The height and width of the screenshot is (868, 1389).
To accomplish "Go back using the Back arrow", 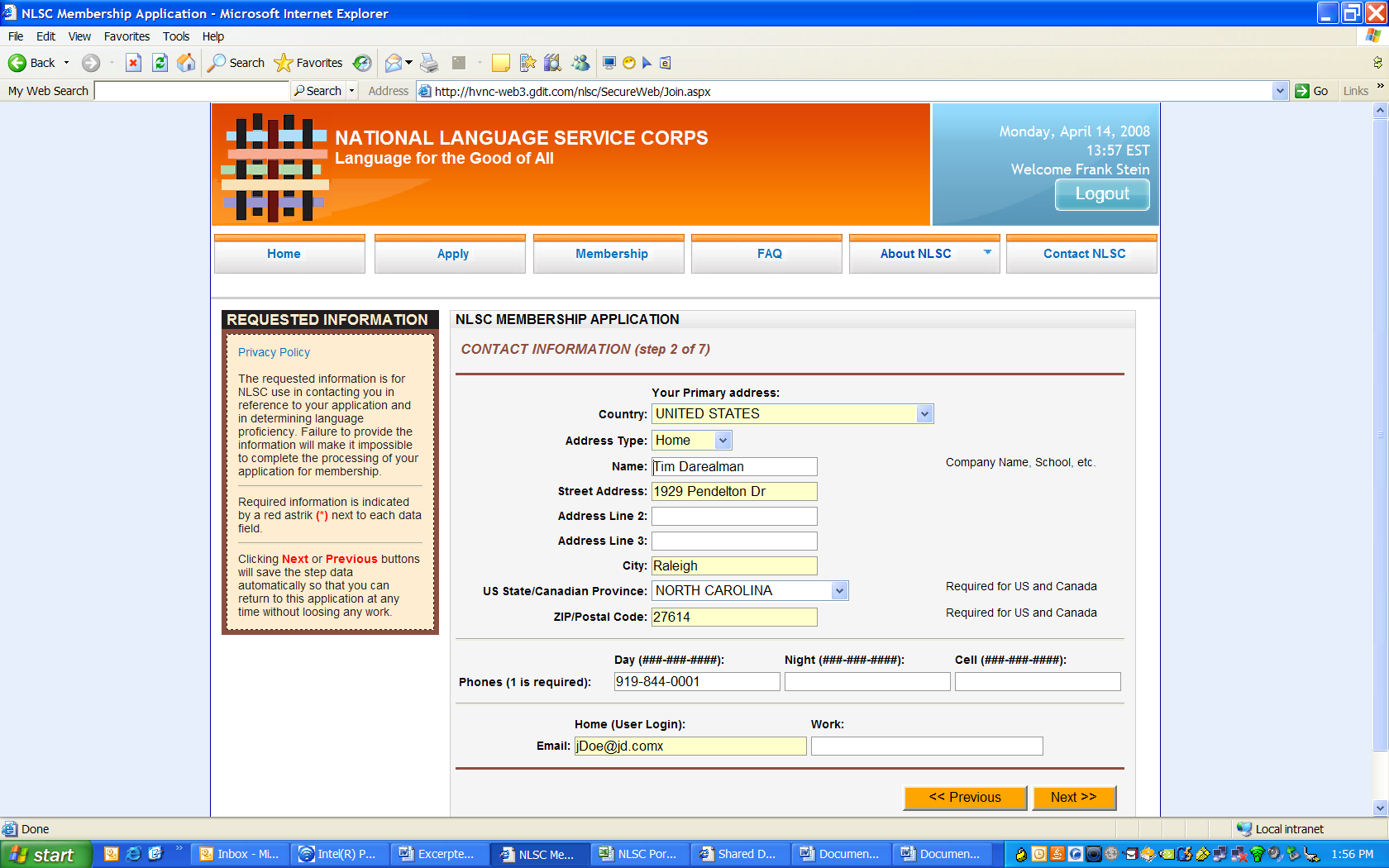I will pos(31,63).
